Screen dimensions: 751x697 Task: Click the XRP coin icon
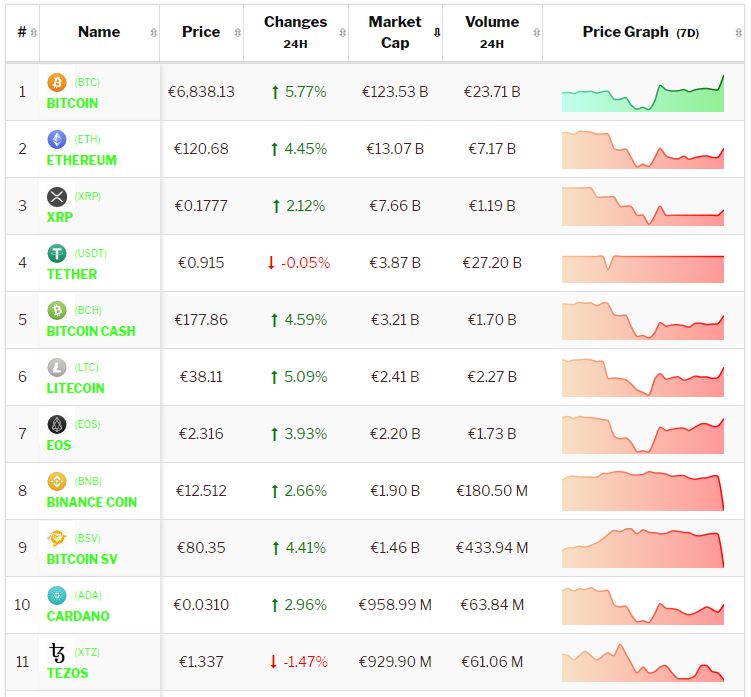[x=57, y=197]
